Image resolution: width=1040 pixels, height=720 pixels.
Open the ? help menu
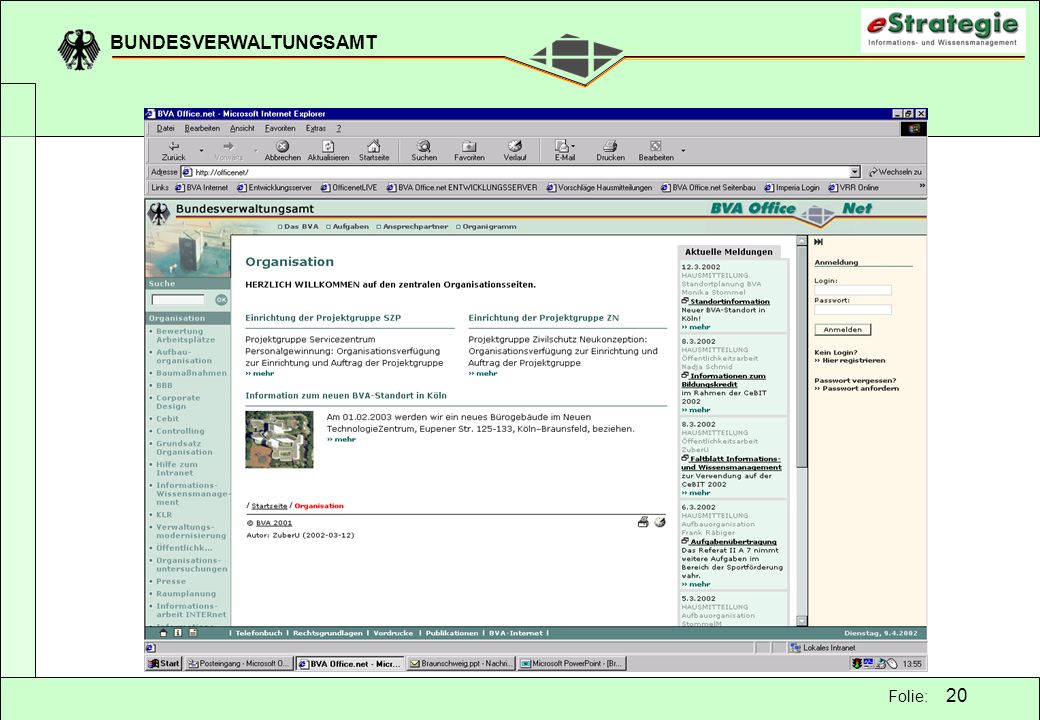338,129
